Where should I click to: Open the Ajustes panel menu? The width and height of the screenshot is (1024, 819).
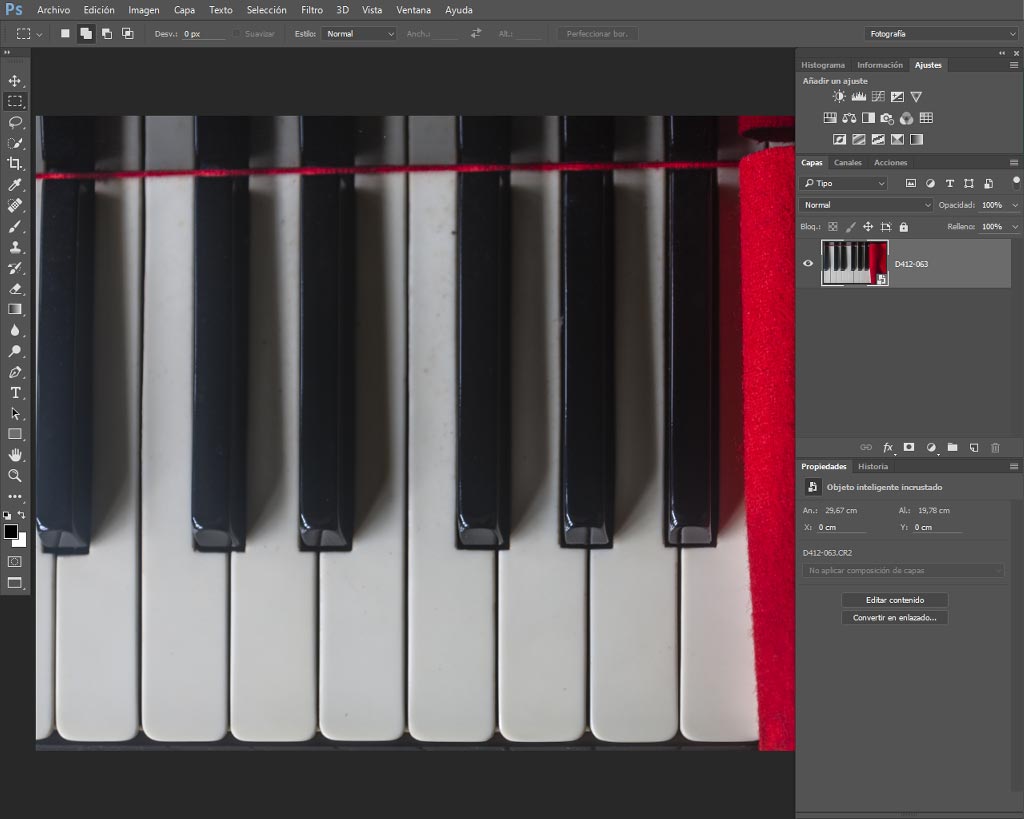(x=1014, y=65)
